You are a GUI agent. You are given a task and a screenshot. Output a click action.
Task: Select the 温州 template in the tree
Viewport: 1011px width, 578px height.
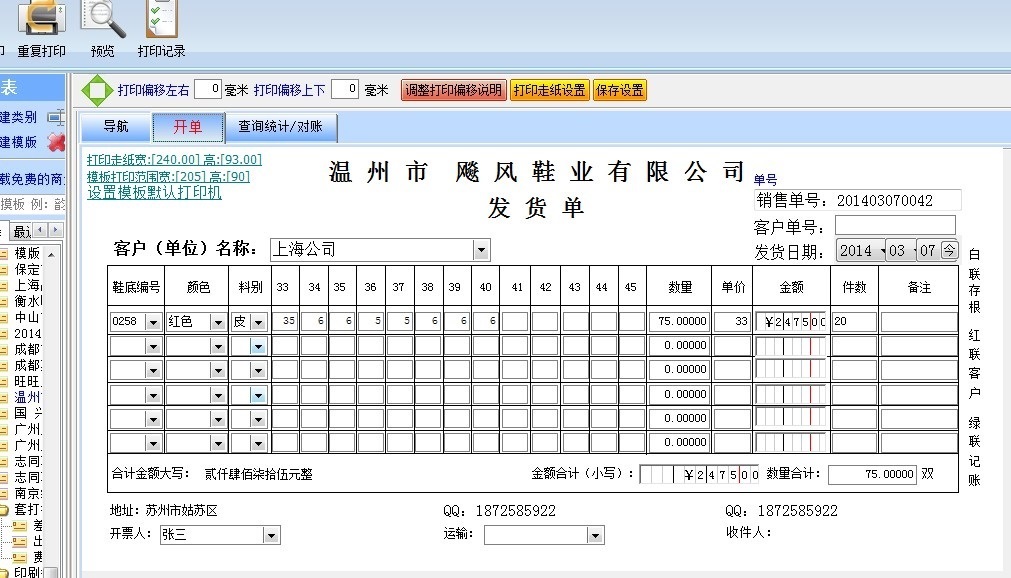pos(28,397)
